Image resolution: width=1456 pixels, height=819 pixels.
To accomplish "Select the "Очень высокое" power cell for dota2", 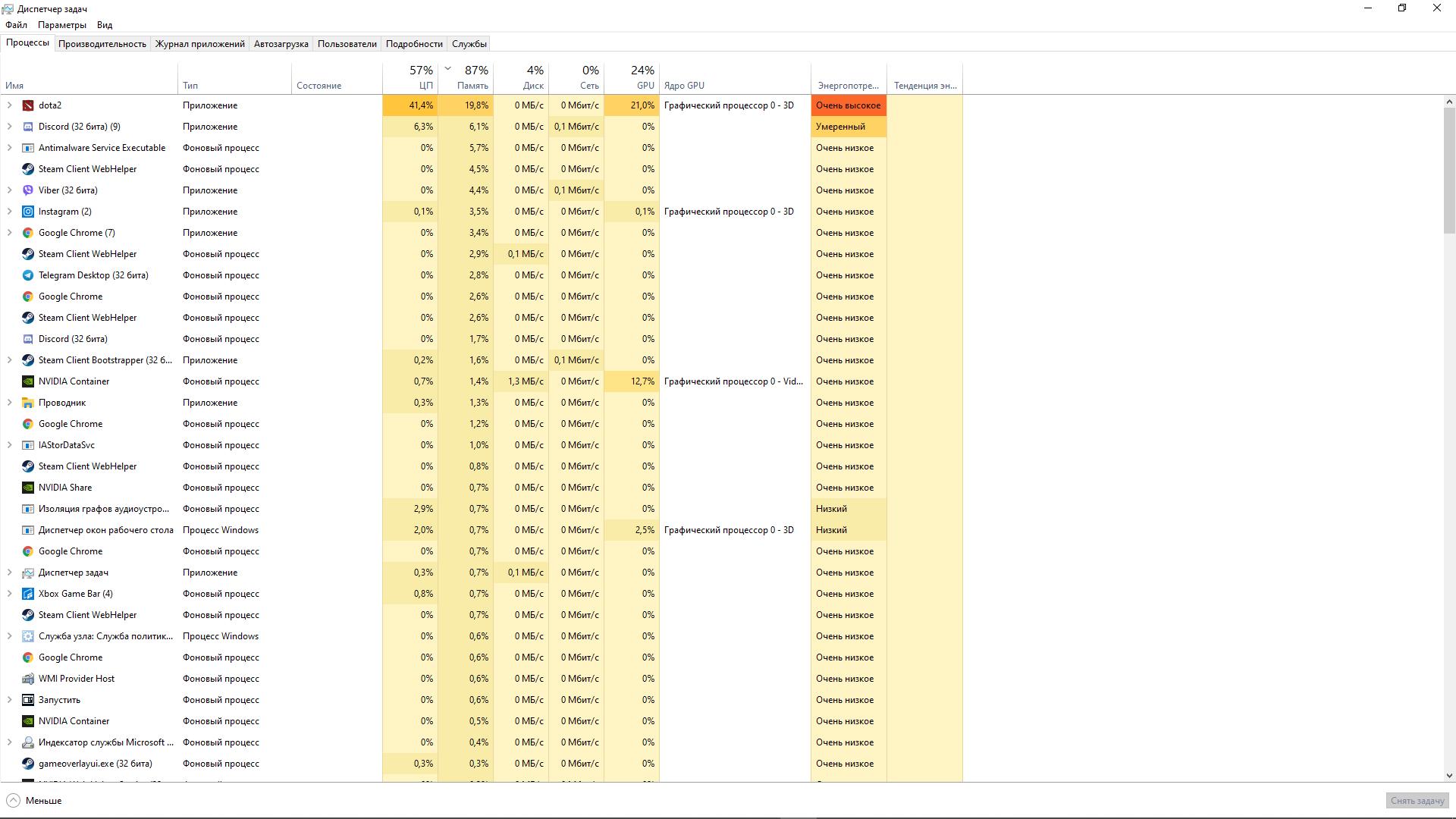I will pyautogui.click(x=849, y=105).
